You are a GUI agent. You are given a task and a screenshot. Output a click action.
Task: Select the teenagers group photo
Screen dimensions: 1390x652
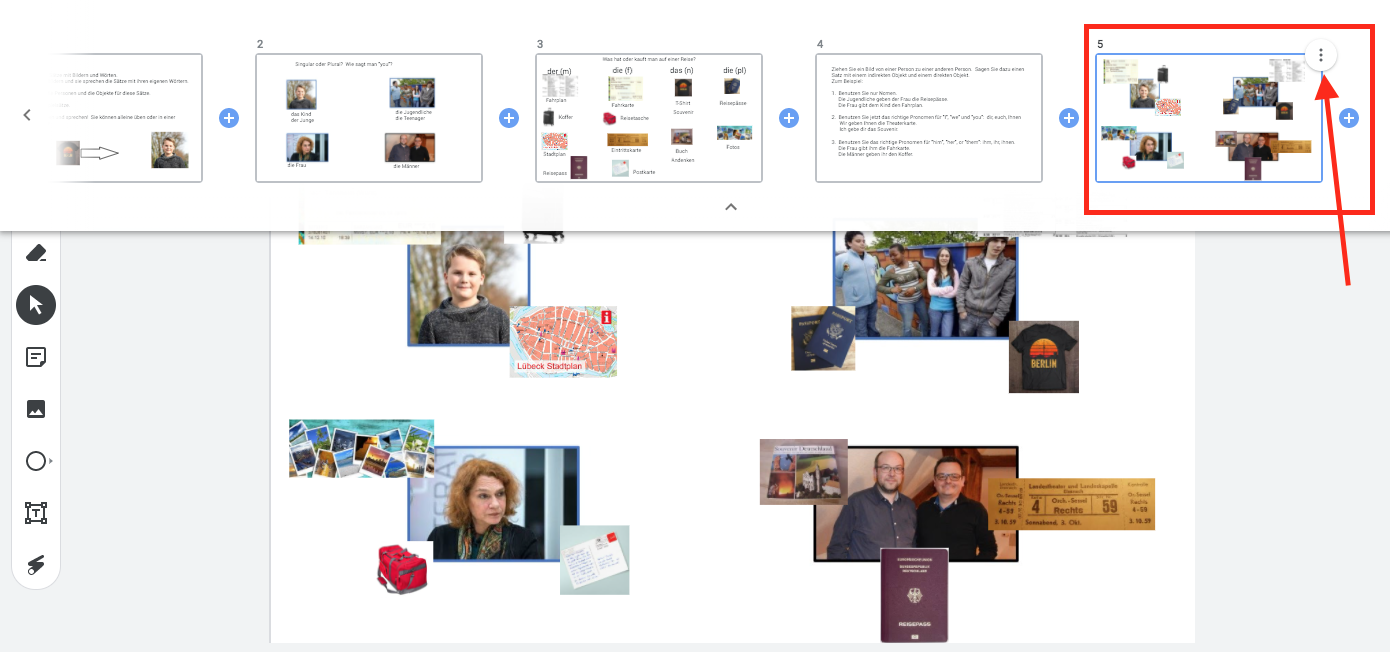click(925, 285)
